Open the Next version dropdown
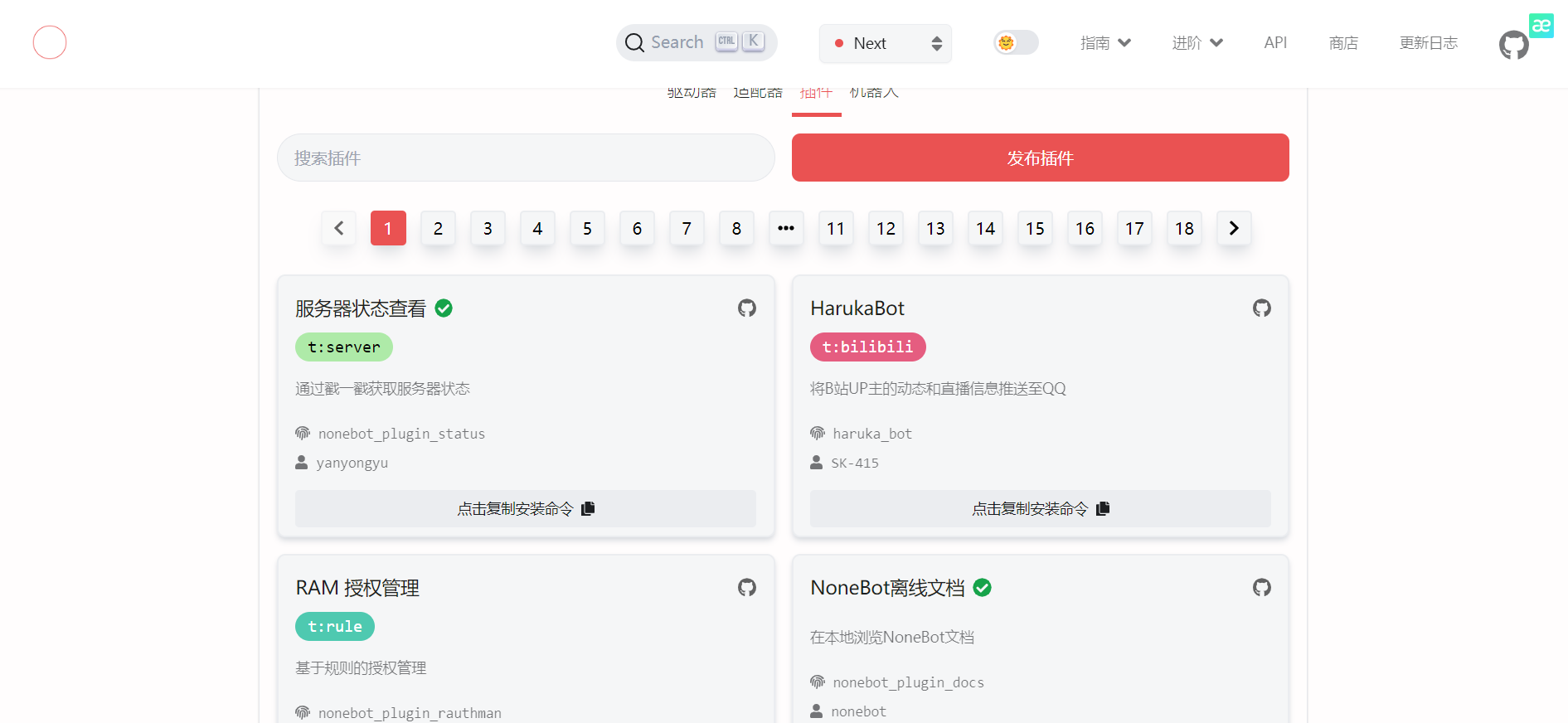This screenshot has height=723, width=1568. (x=886, y=43)
